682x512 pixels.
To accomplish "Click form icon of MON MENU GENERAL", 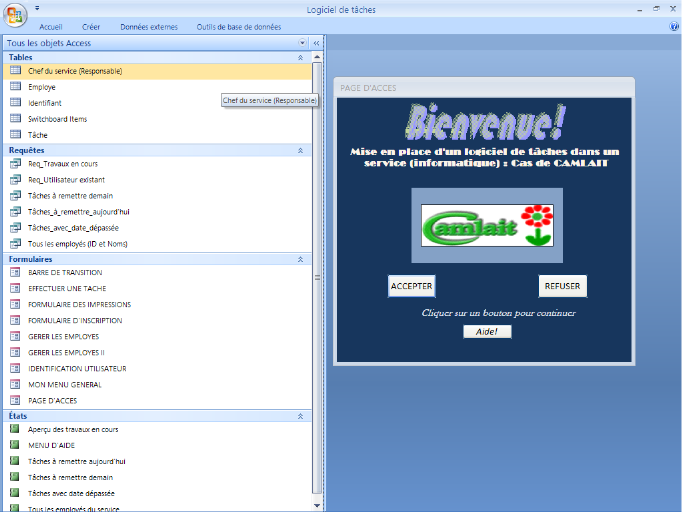I will tap(15, 384).
